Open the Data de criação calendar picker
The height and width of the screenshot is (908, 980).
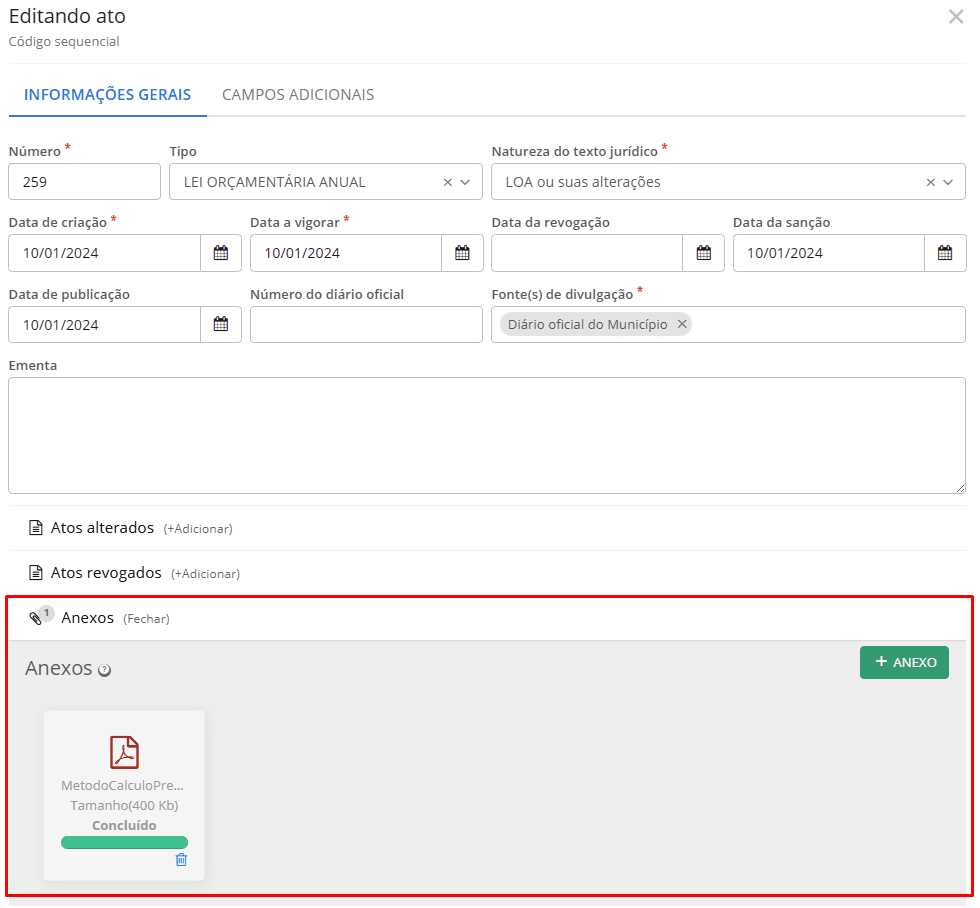coord(221,253)
